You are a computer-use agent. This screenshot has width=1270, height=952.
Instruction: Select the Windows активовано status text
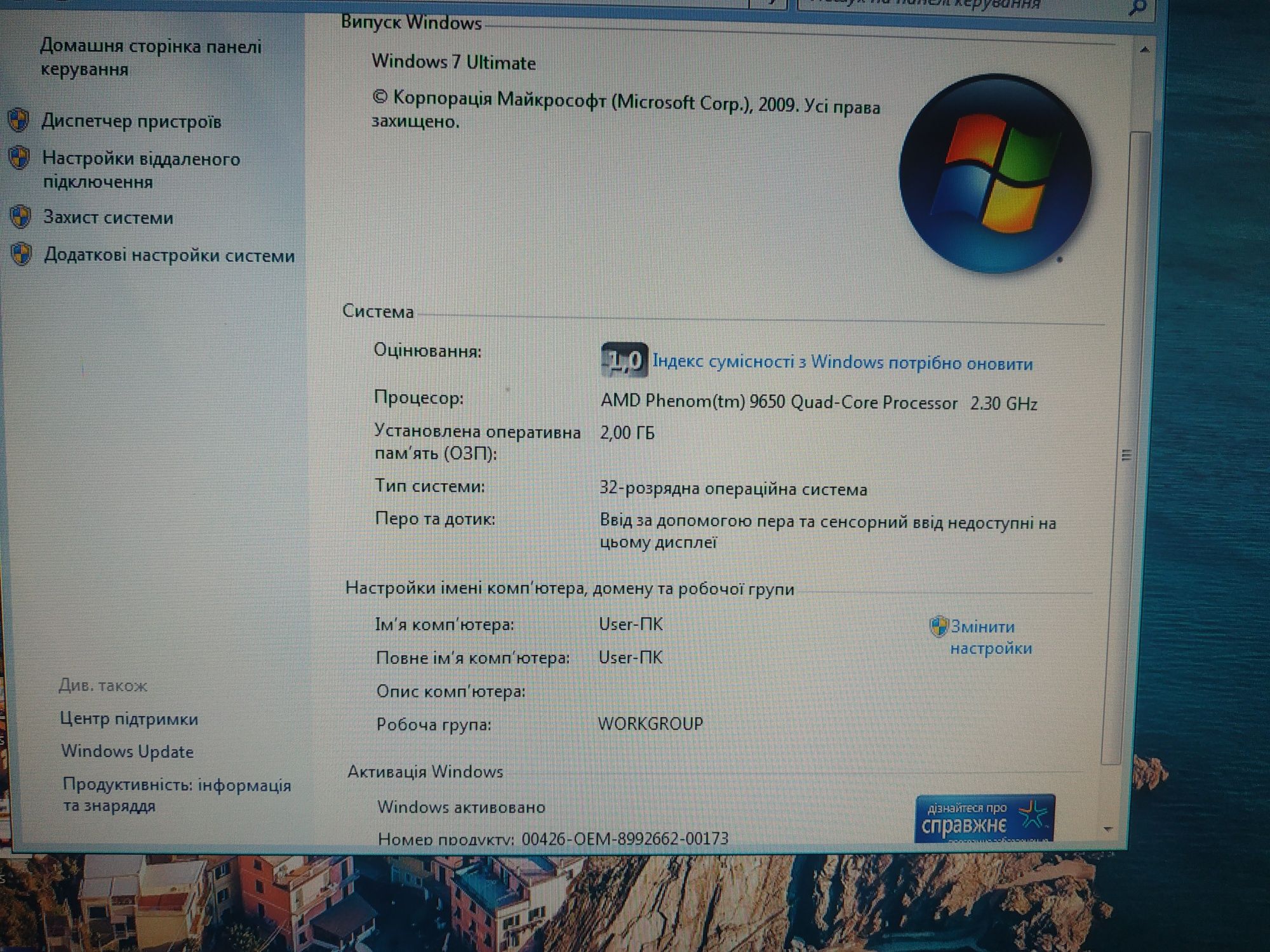pos(462,807)
